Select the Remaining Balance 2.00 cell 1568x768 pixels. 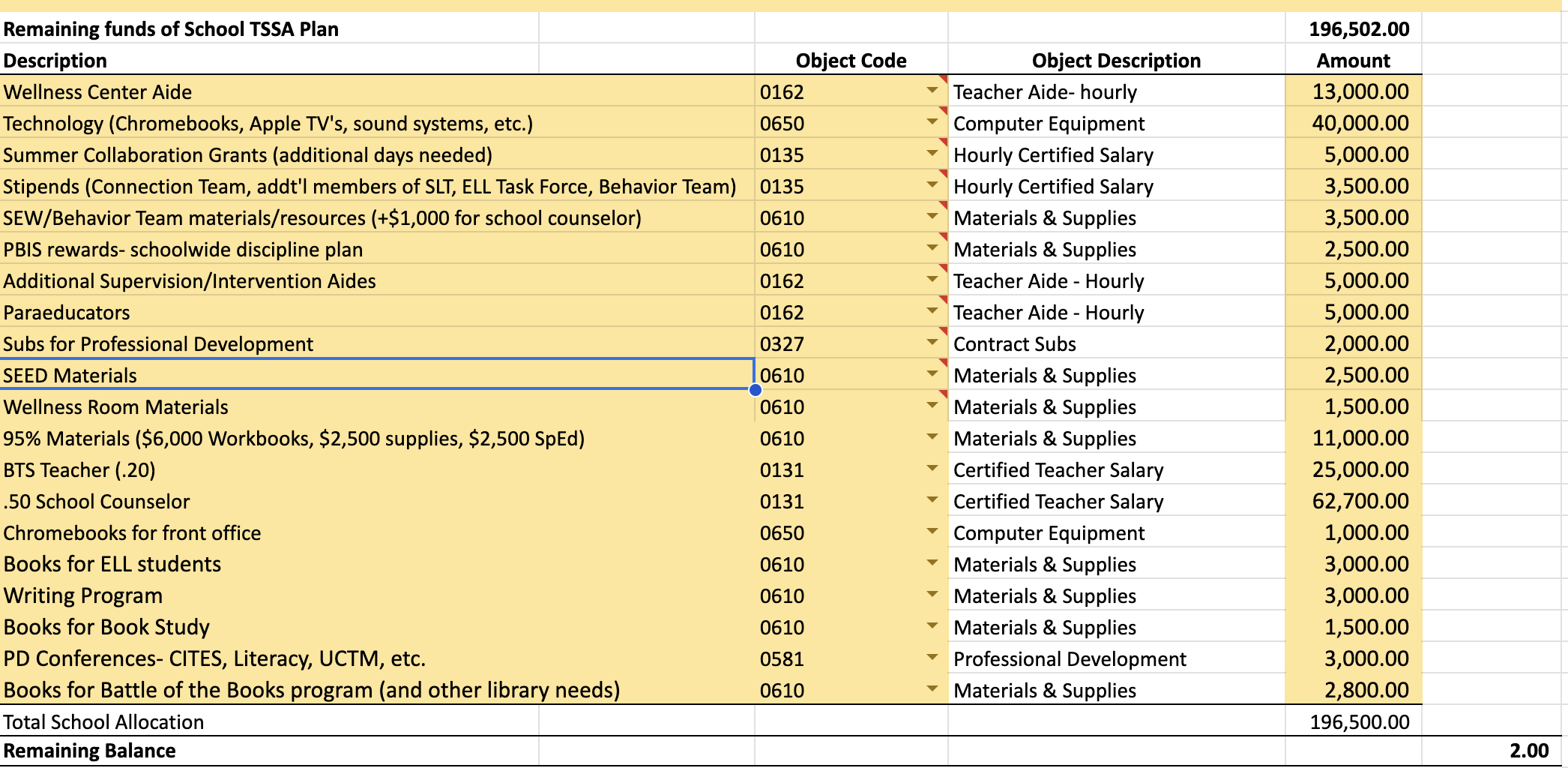(x=1494, y=751)
